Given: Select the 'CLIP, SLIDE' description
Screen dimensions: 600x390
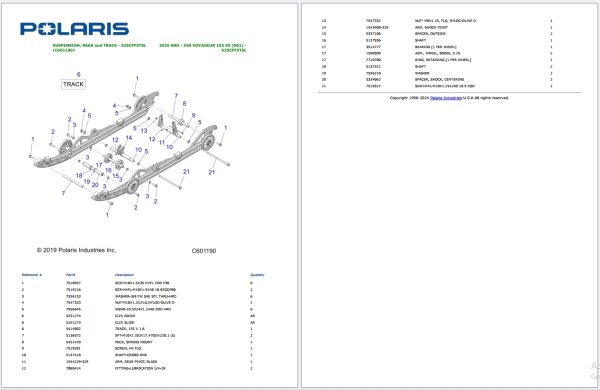Looking at the screenshot, I should click(125, 323).
